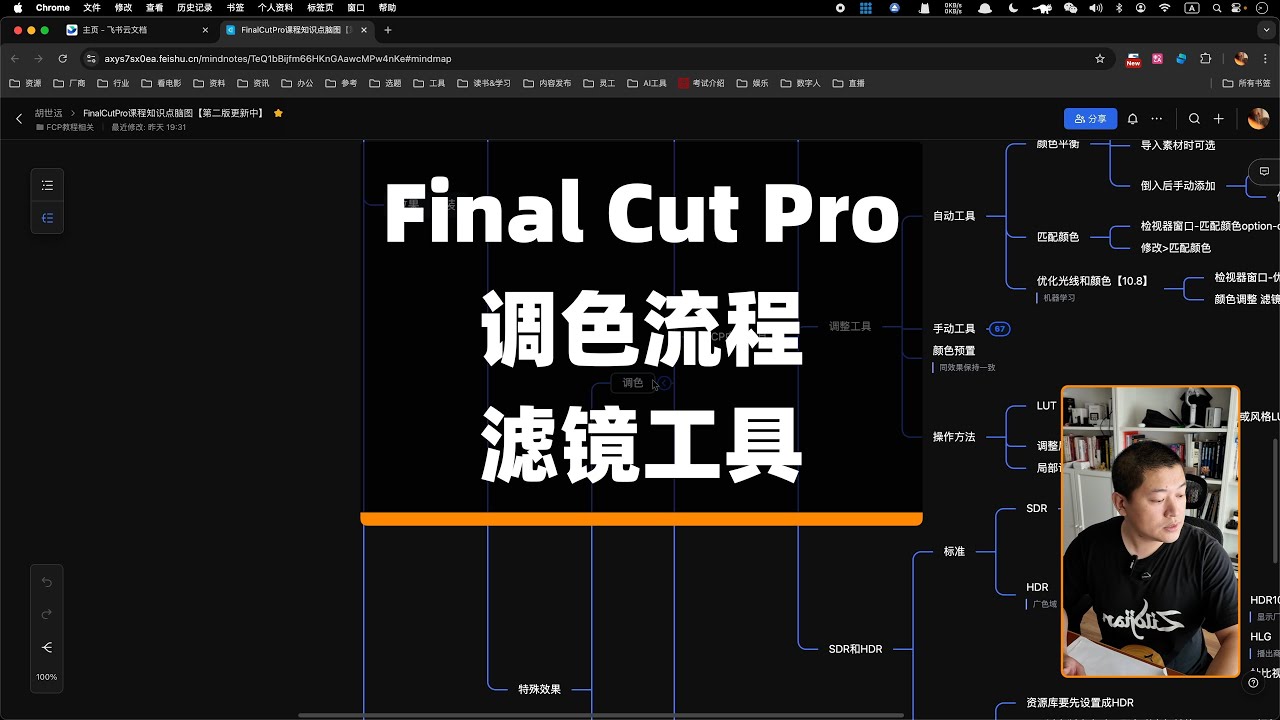Open the 标签页 menu
Screen dimensions: 1280x720
point(320,8)
